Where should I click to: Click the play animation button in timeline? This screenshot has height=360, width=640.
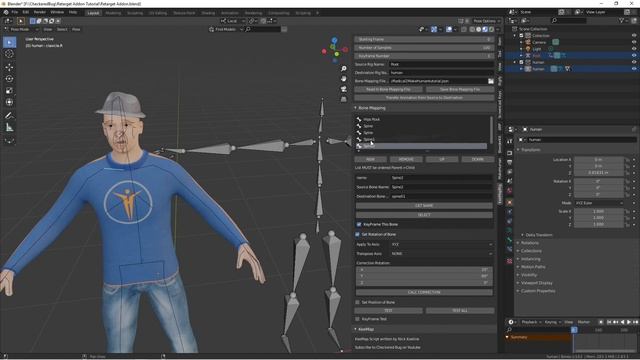pyautogui.click(x=629, y=322)
